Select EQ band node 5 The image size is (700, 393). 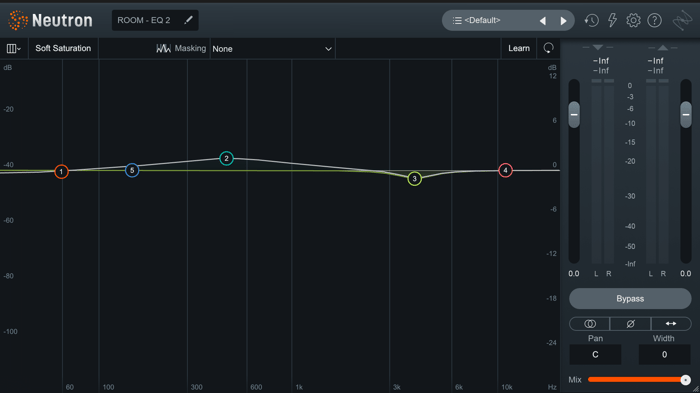pos(132,170)
